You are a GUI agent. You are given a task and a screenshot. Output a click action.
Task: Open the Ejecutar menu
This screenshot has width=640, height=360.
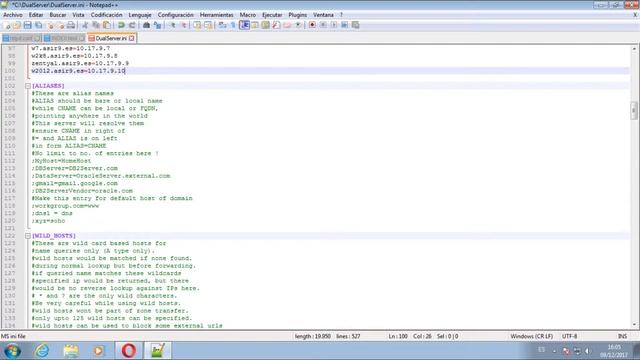click(272, 15)
